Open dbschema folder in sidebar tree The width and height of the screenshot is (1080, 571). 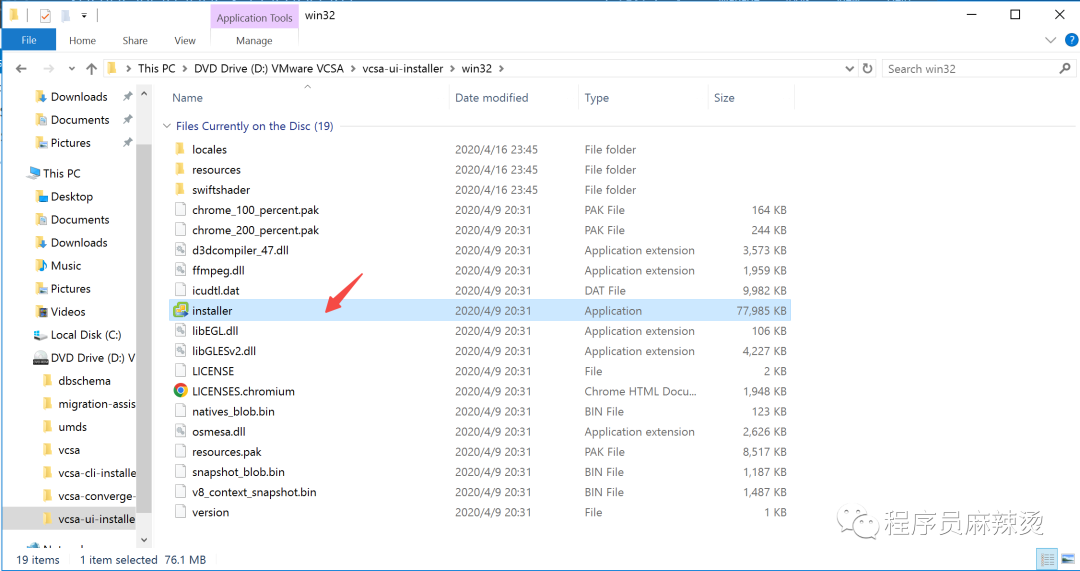[76, 380]
